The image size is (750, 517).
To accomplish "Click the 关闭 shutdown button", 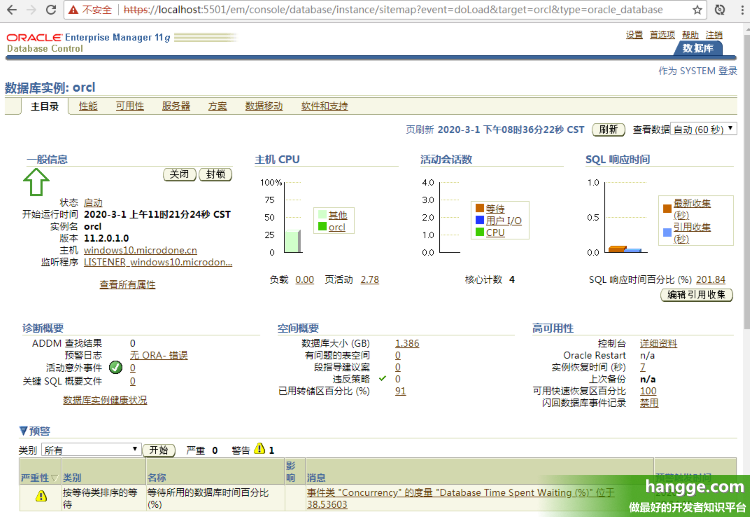I will pyautogui.click(x=179, y=175).
